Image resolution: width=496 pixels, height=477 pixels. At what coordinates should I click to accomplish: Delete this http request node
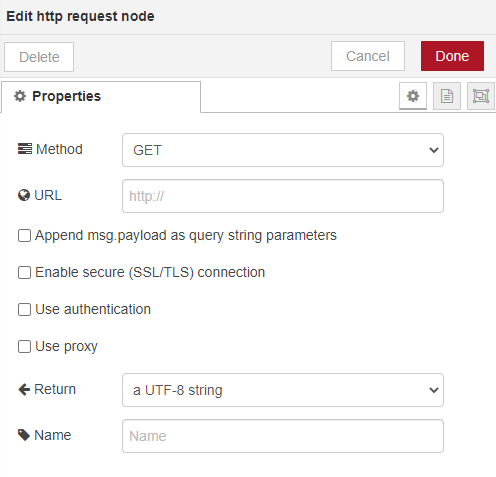click(x=39, y=57)
